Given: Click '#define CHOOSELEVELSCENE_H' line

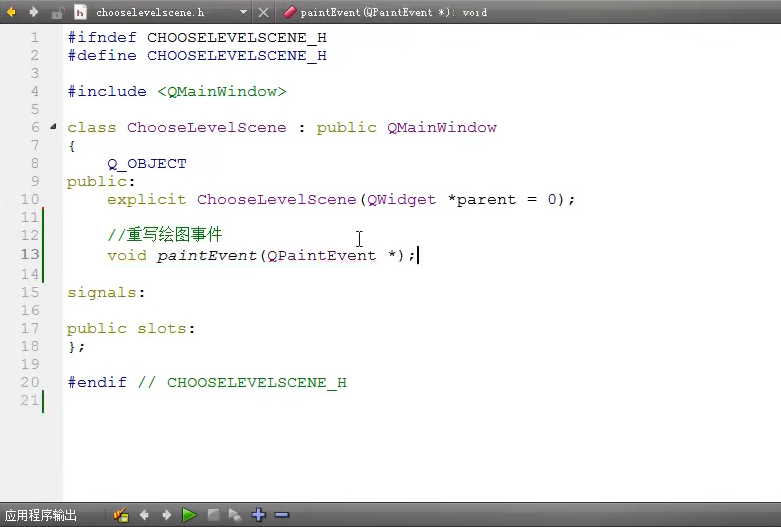Looking at the screenshot, I should [197, 55].
